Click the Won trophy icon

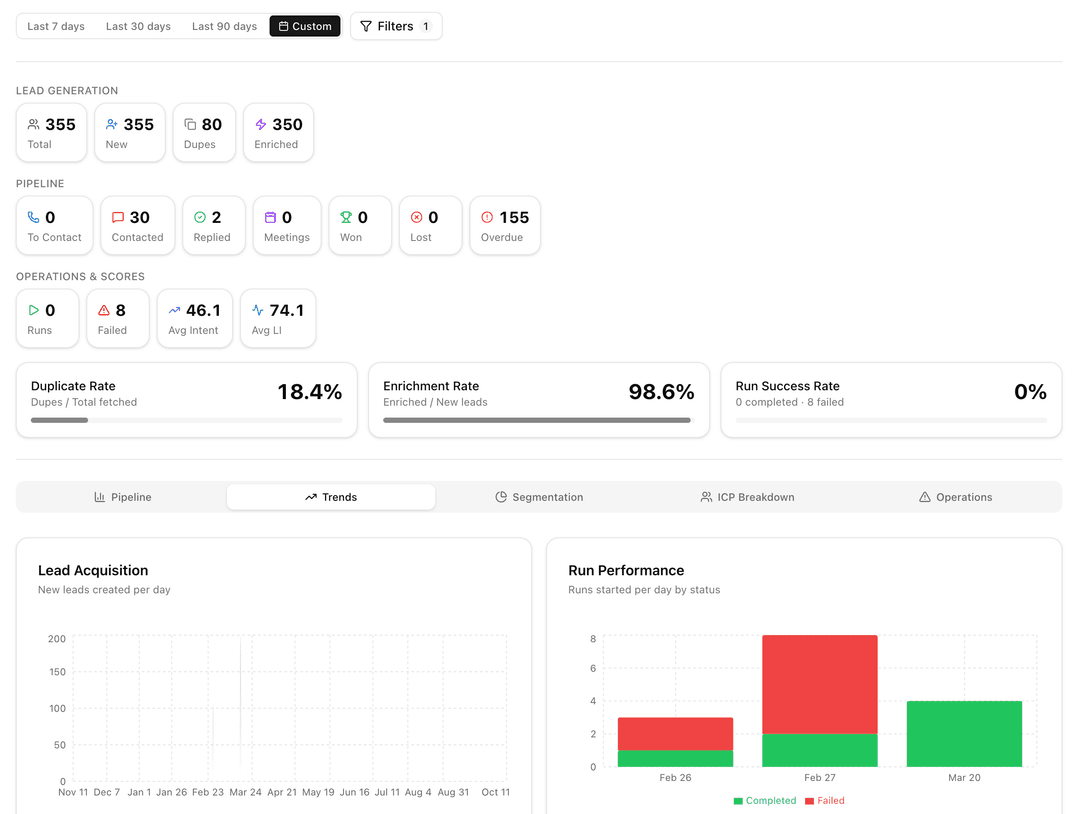[x=346, y=218]
